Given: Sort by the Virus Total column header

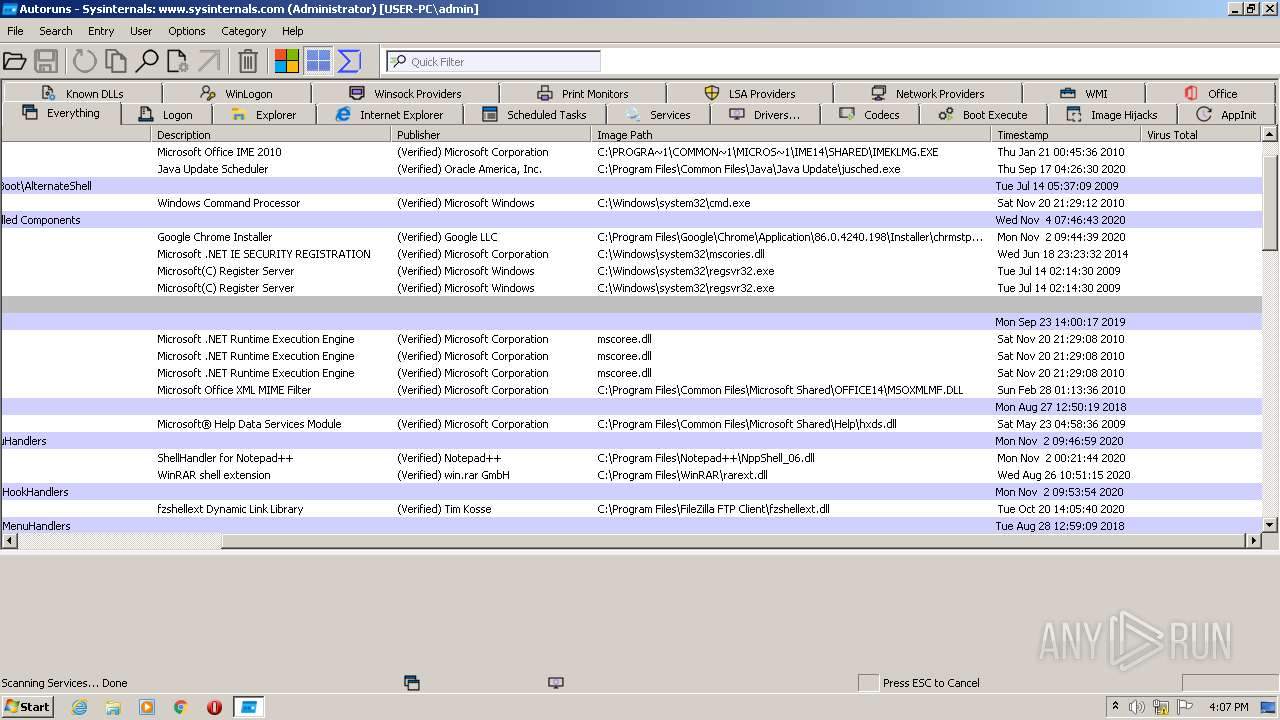Looking at the screenshot, I should tap(1201, 134).
